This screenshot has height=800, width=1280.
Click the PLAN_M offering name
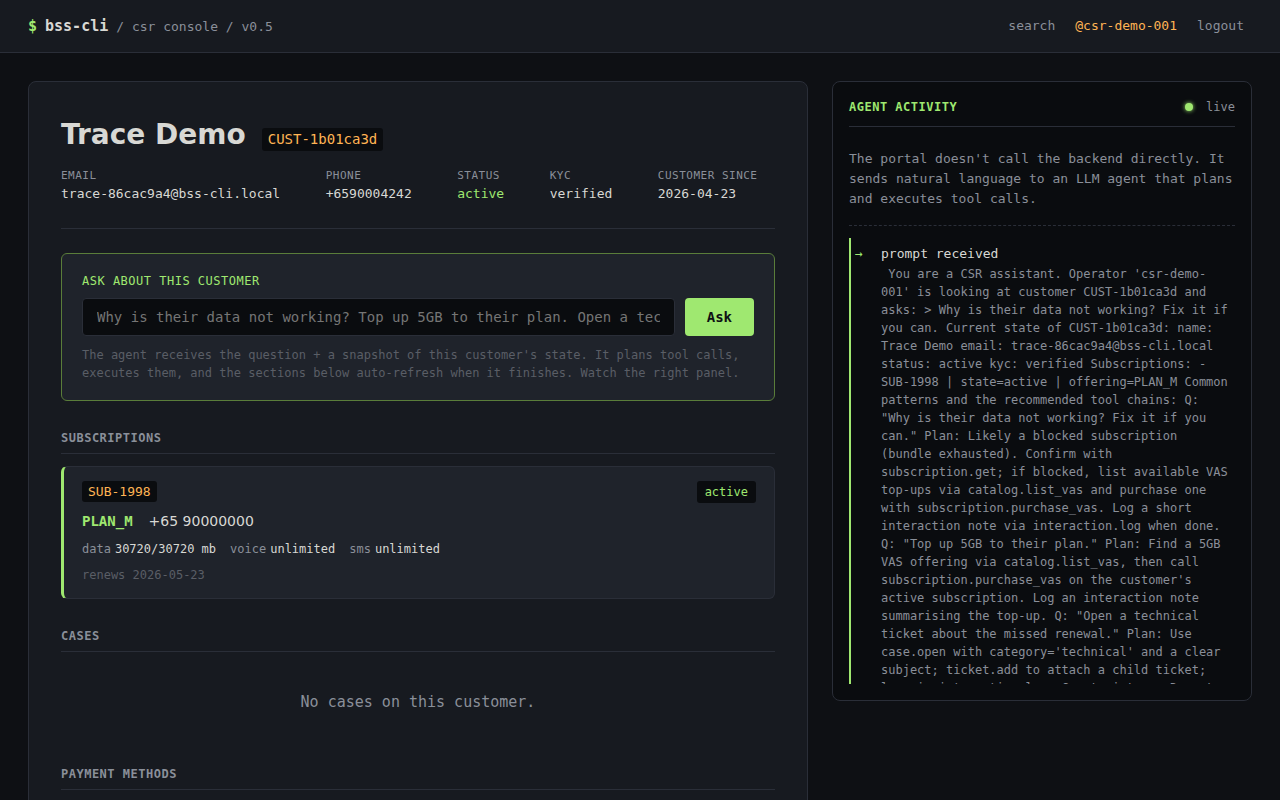tap(107, 521)
